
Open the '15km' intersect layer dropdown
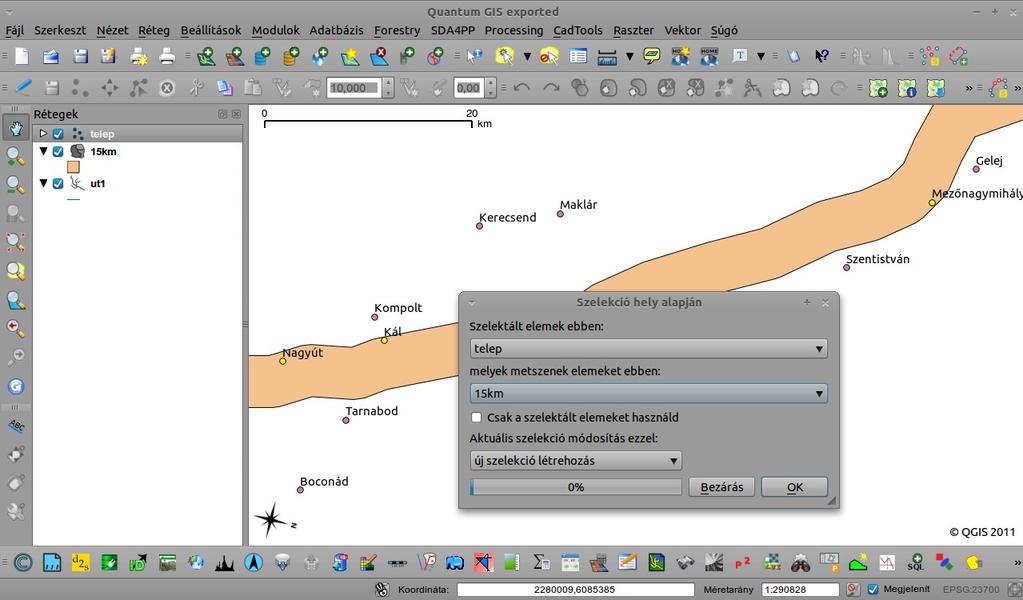(649, 393)
